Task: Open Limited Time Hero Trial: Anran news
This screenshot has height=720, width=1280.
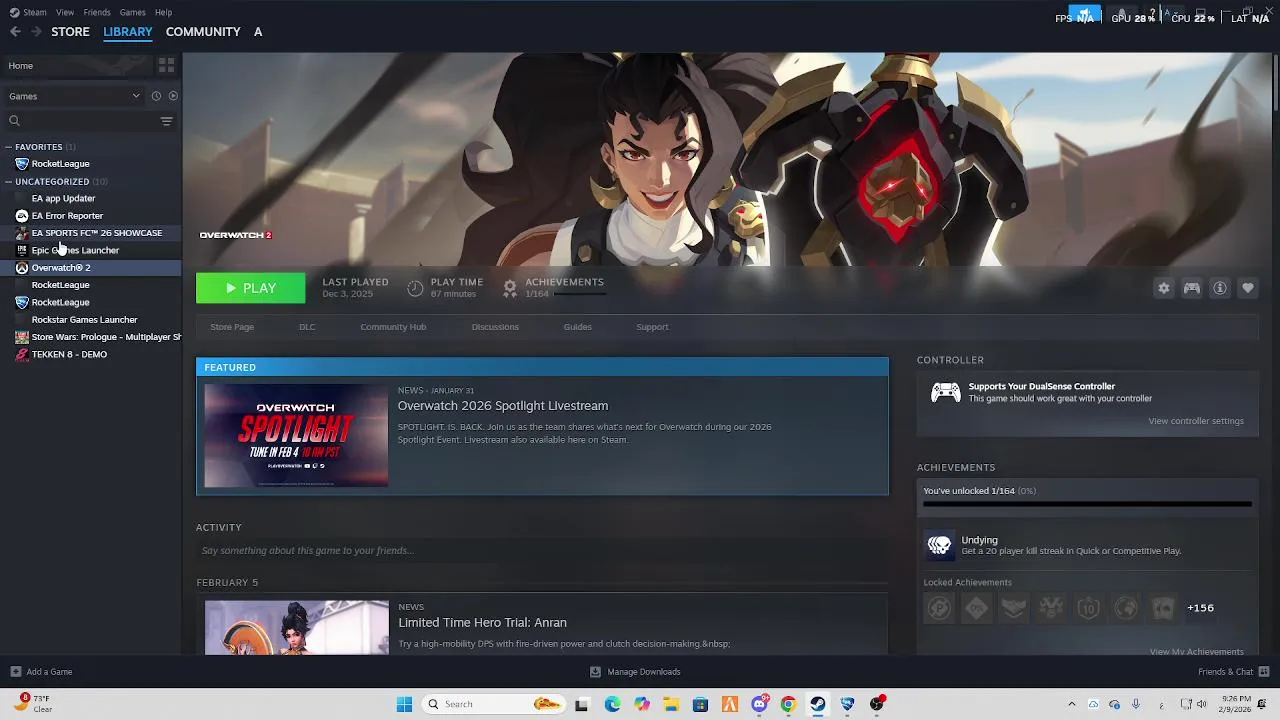Action: coord(482,622)
